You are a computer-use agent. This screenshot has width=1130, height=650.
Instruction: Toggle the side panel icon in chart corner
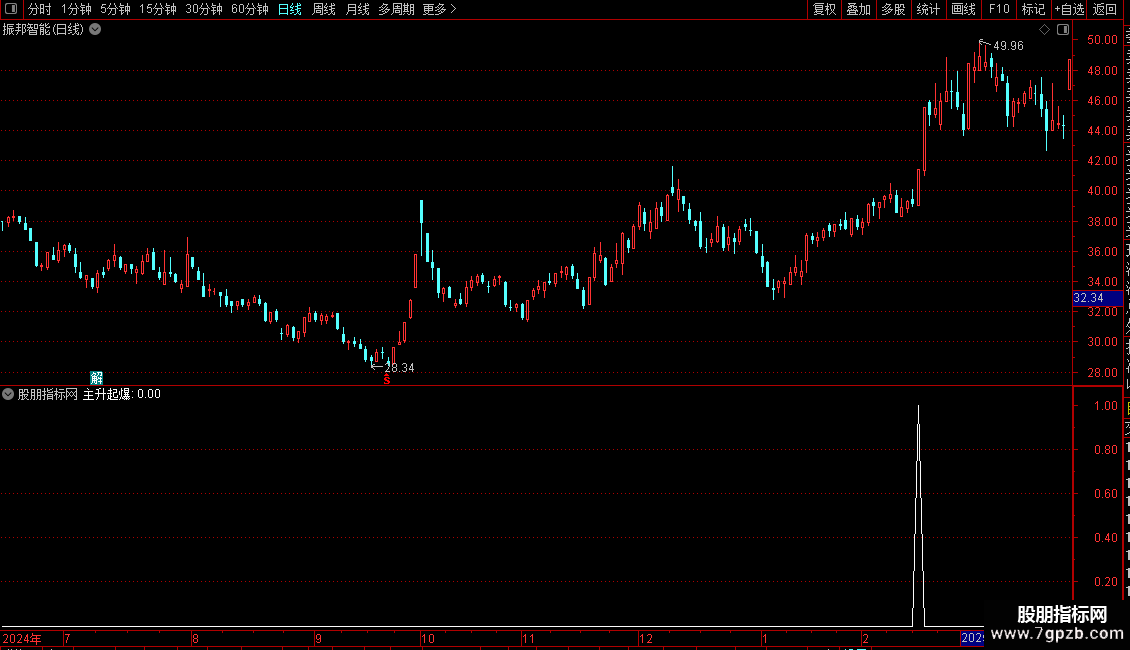1063,30
